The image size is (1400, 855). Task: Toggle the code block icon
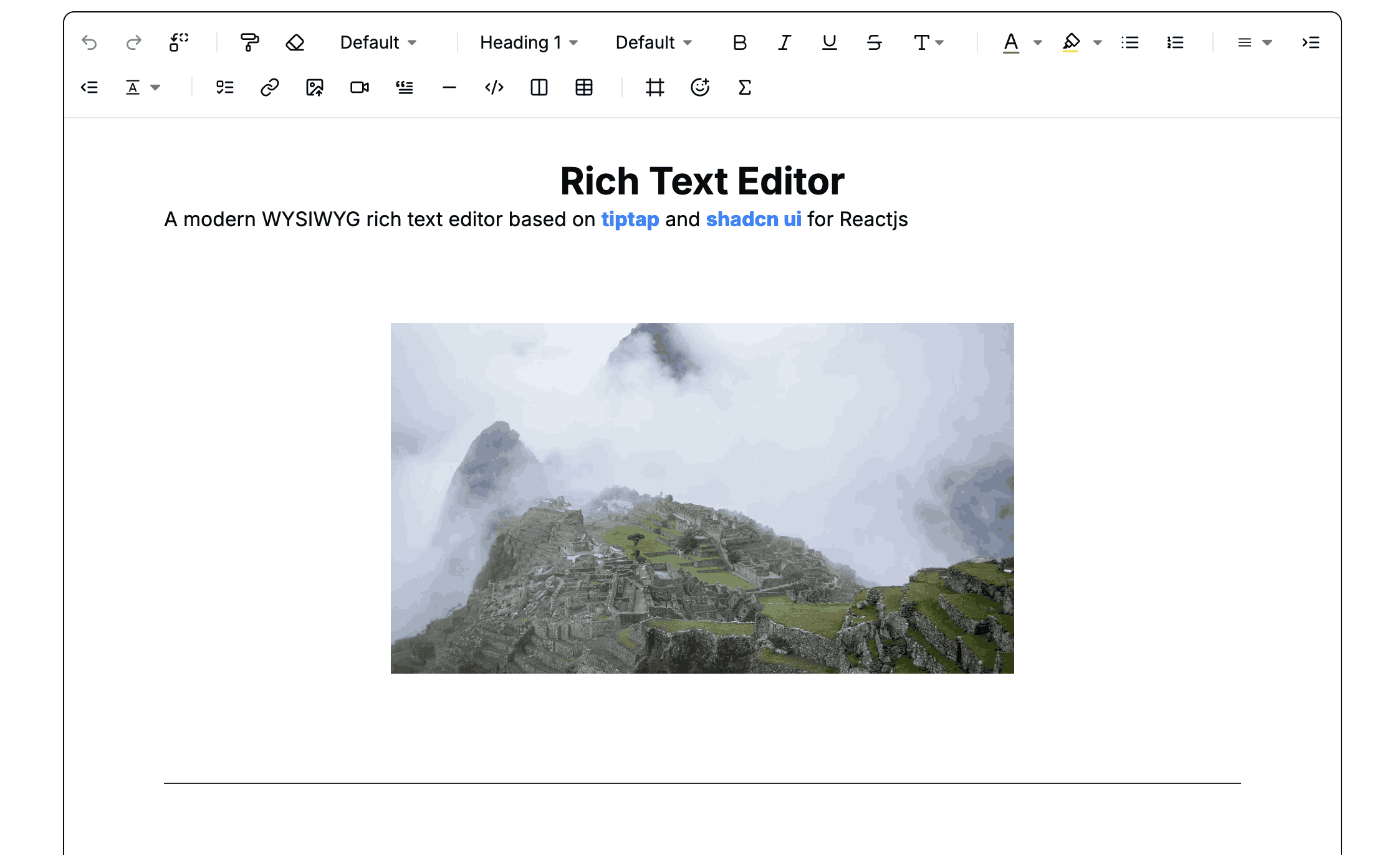494,88
